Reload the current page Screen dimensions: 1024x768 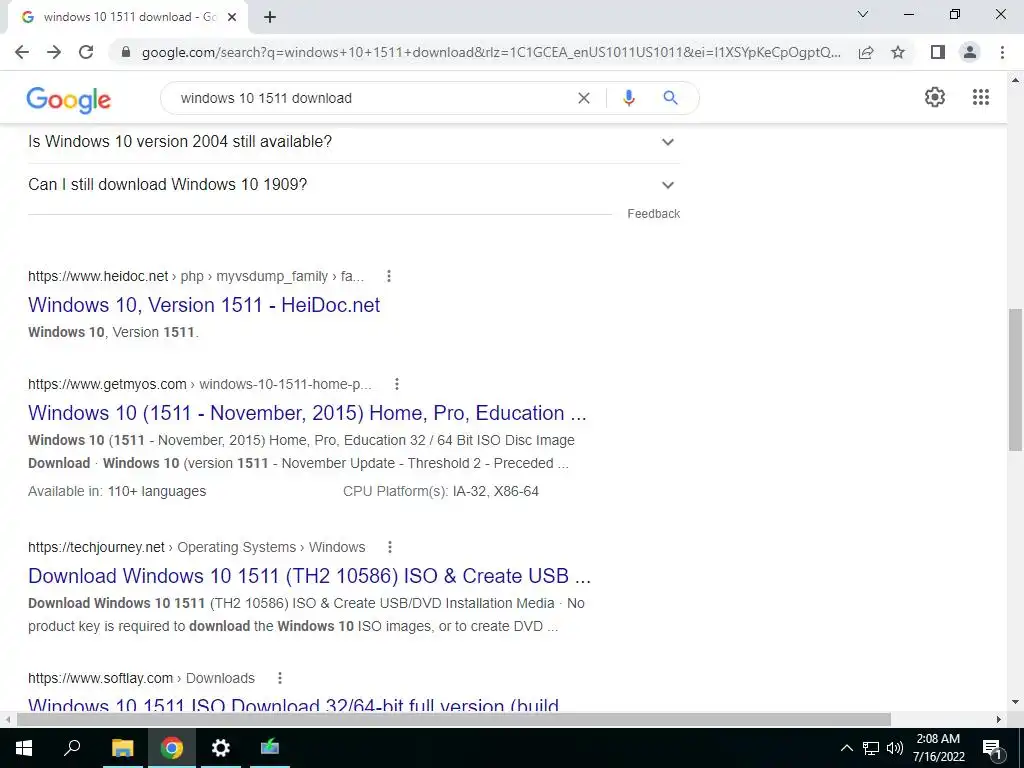pyautogui.click(x=86, y=52)
